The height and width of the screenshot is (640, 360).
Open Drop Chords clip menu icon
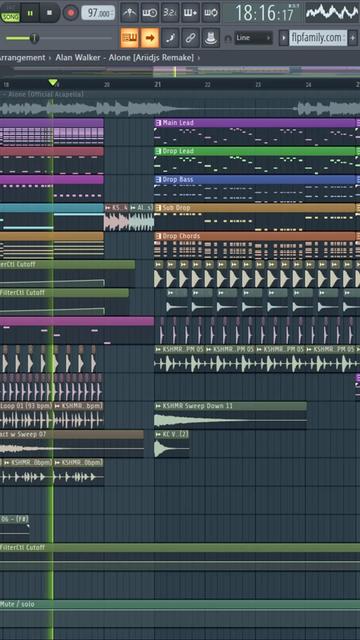(x=158, y=236)
